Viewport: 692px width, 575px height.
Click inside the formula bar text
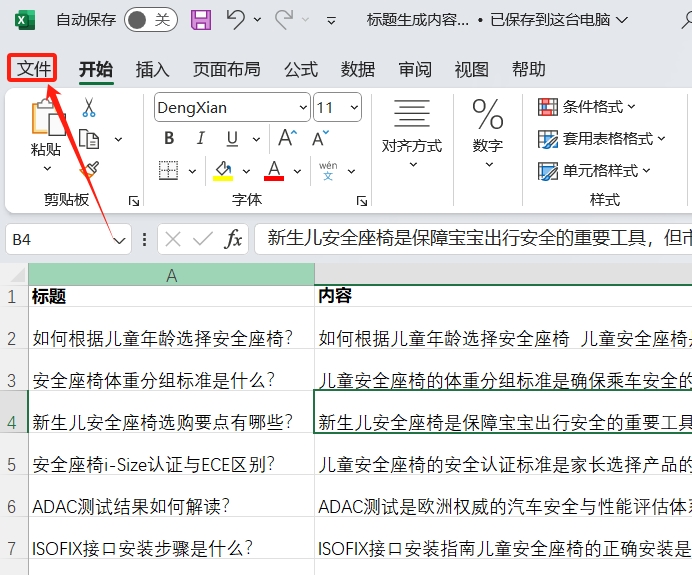click(x=473, y=239)
